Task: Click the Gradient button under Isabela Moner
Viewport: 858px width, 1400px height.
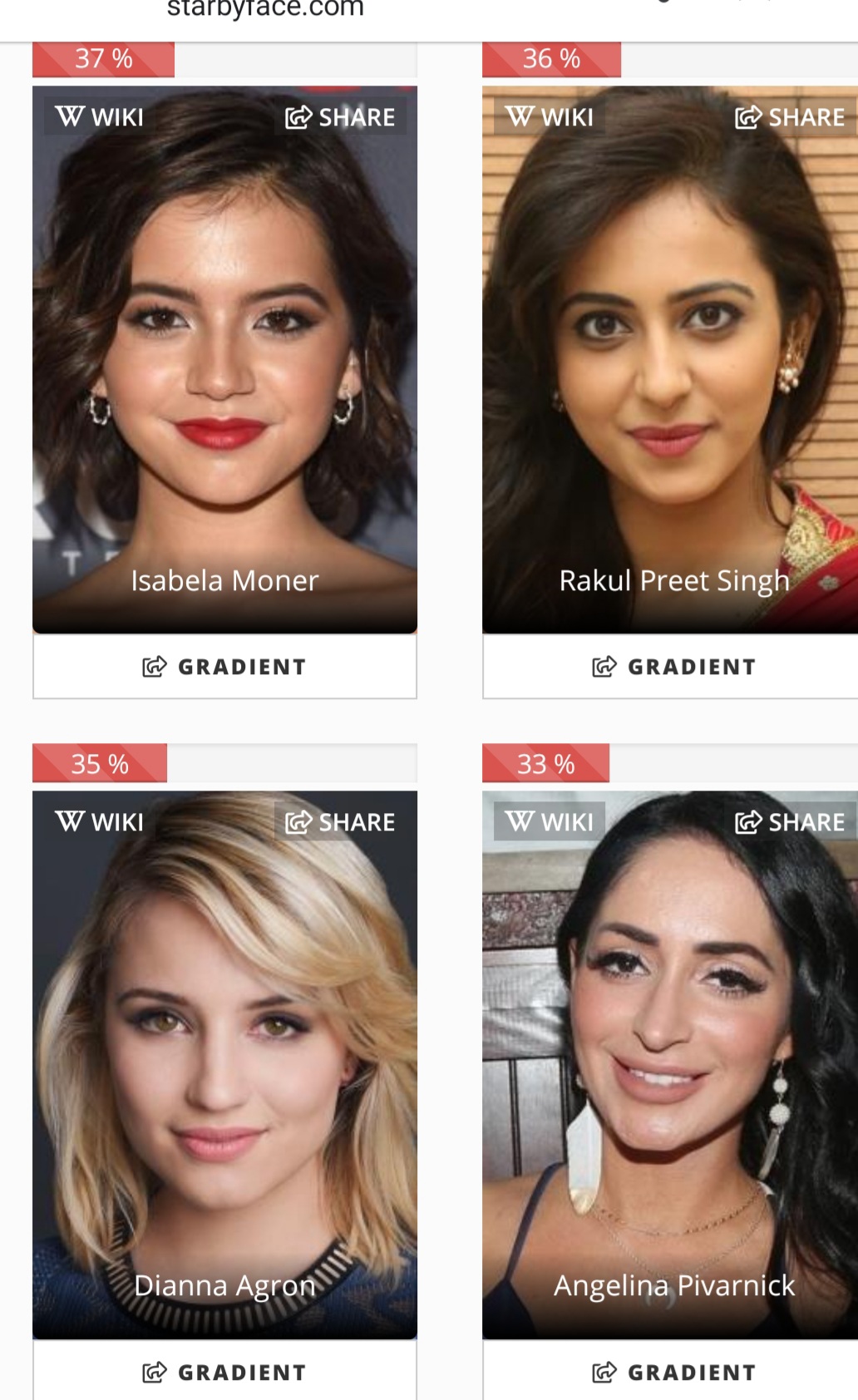Action: point(224,667)
